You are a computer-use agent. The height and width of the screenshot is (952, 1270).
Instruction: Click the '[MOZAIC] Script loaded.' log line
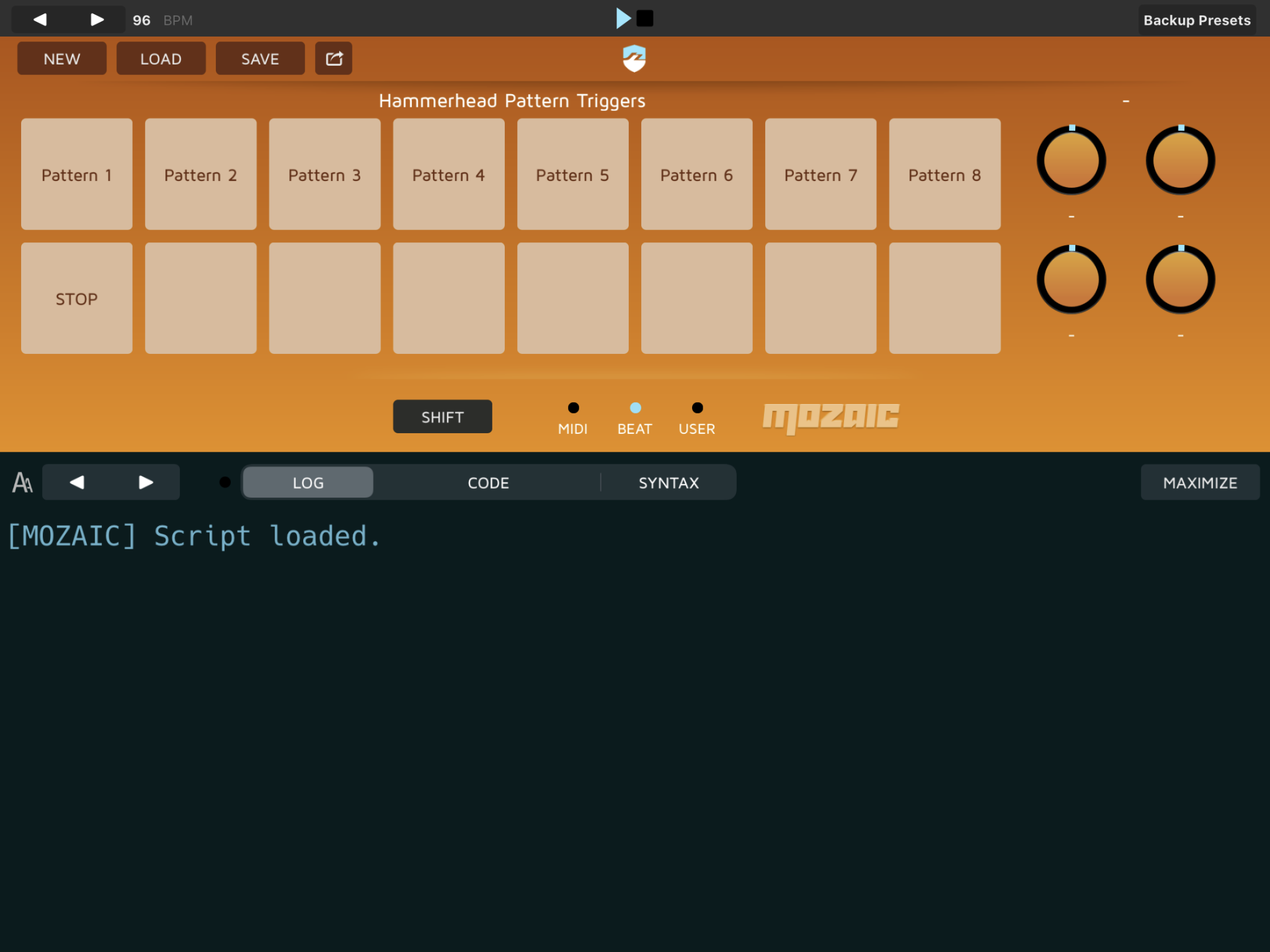[x=194, y=536]
